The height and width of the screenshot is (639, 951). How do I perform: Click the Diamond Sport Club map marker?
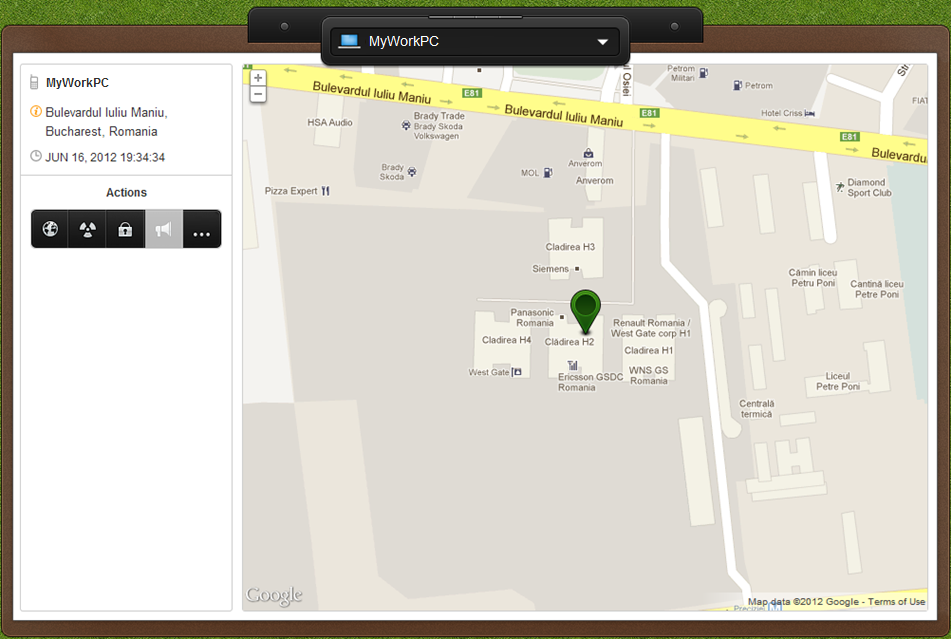(840, 187)
